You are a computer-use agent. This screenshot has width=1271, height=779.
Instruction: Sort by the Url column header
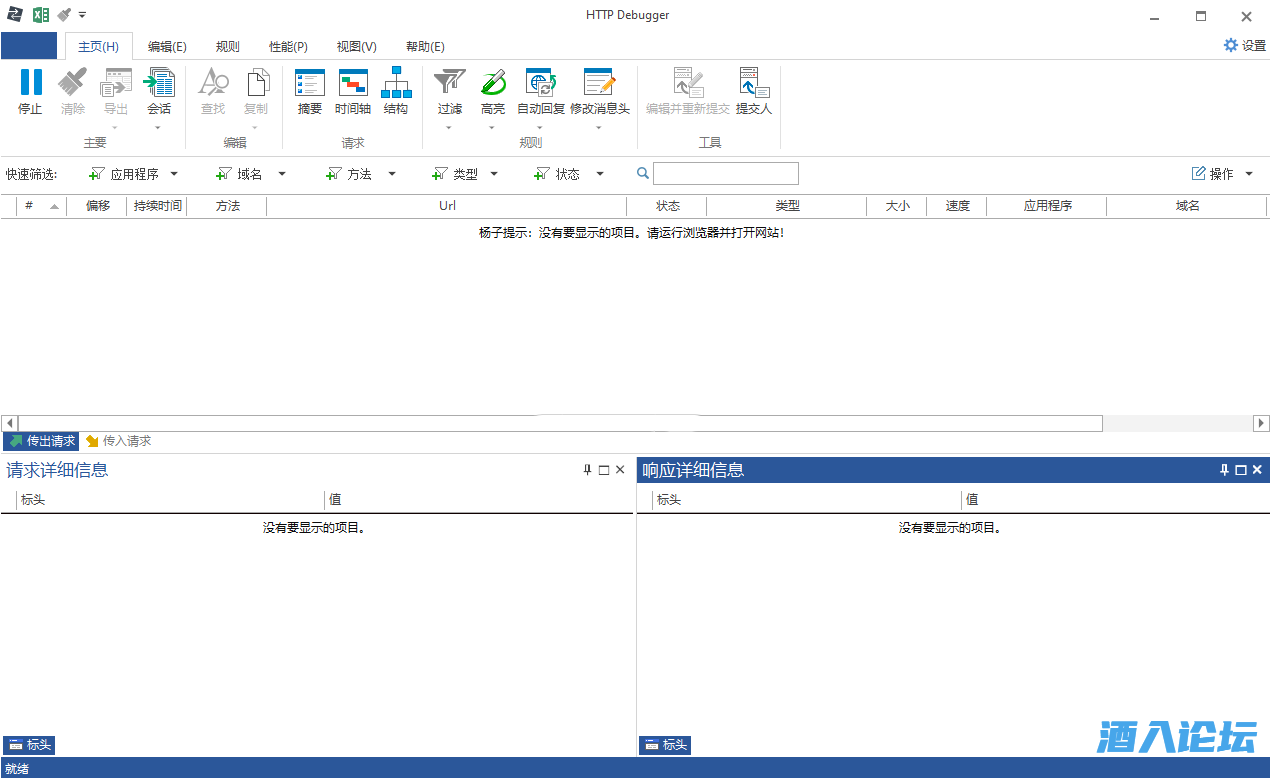point(447,206)
